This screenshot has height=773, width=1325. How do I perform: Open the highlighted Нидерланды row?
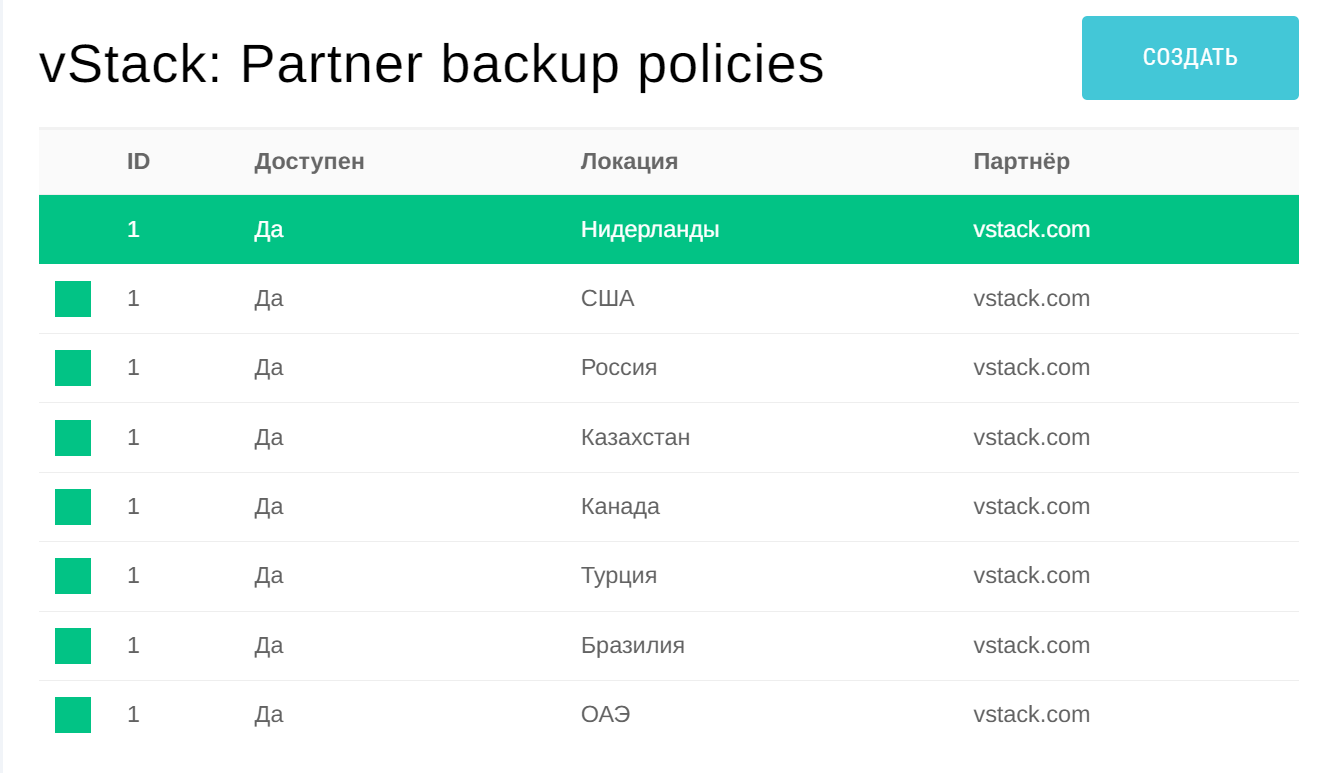point(669,230)
